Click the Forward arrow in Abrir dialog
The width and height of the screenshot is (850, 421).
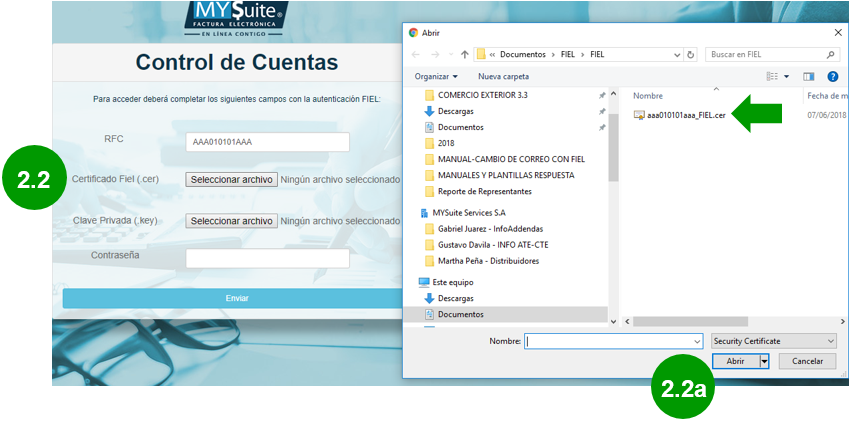coord(435,55)
